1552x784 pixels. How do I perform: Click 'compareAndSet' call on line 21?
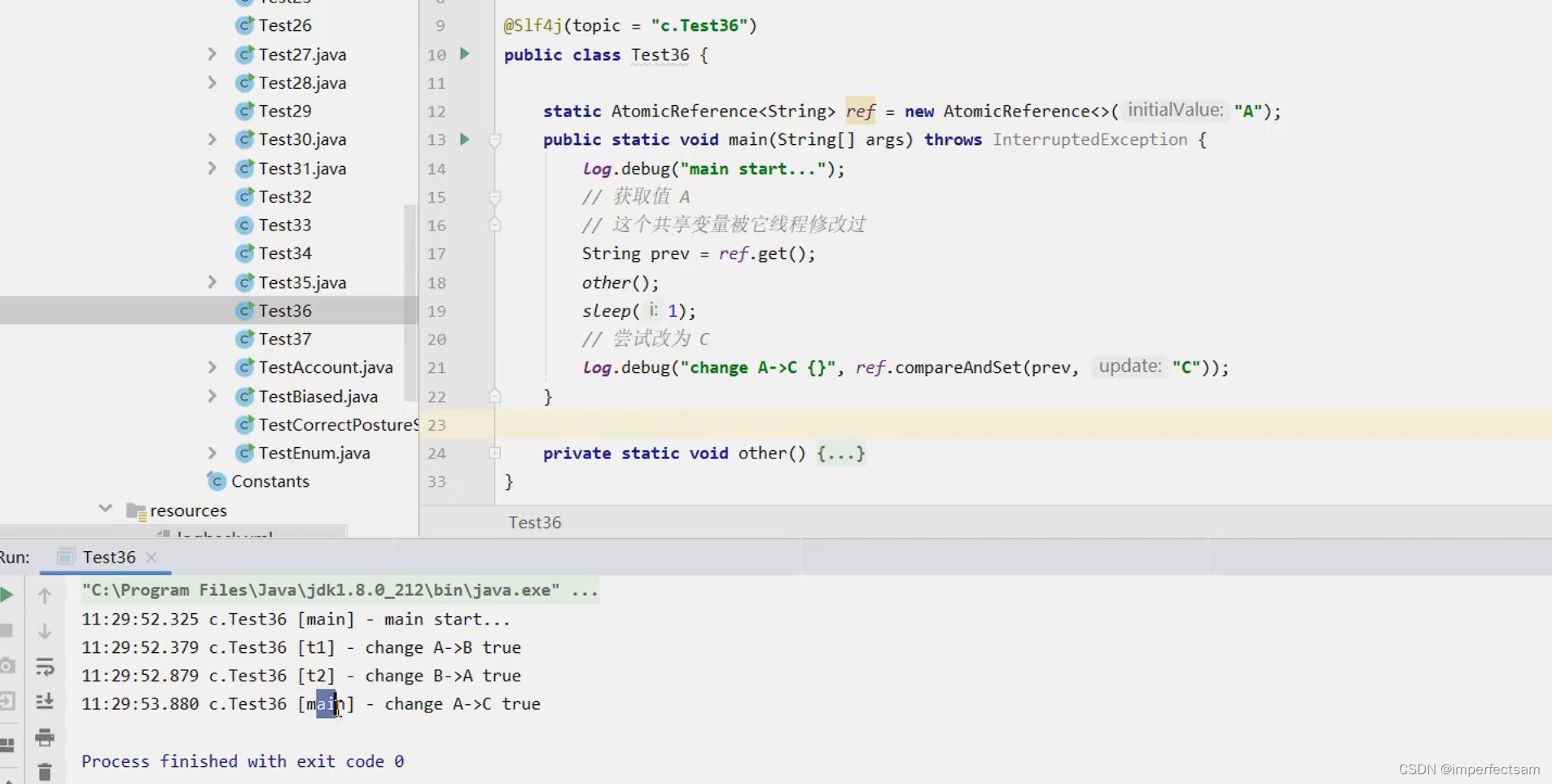[x=958, y=367]
